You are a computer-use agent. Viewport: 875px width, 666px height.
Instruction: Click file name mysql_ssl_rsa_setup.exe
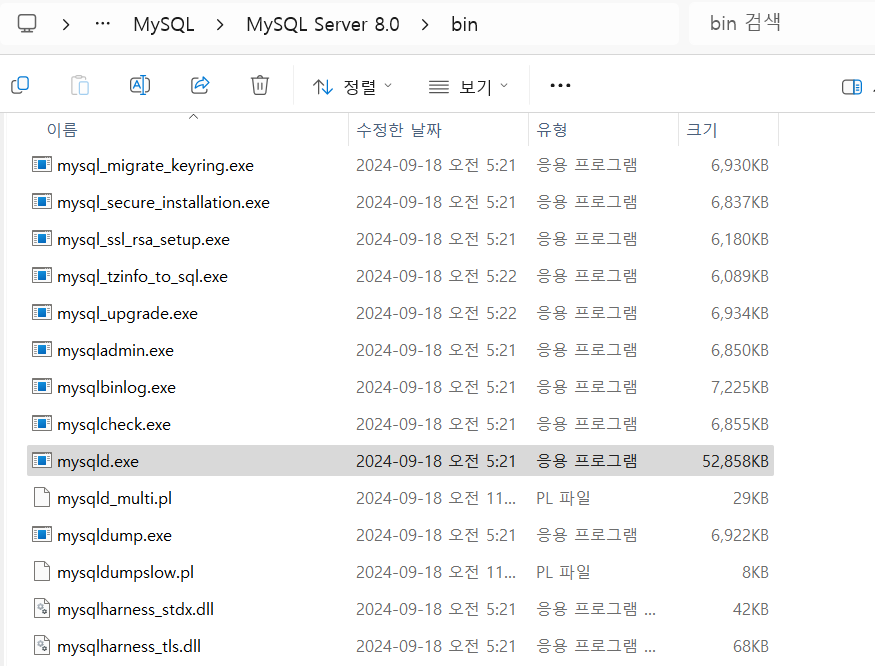[x=143, y=240]
